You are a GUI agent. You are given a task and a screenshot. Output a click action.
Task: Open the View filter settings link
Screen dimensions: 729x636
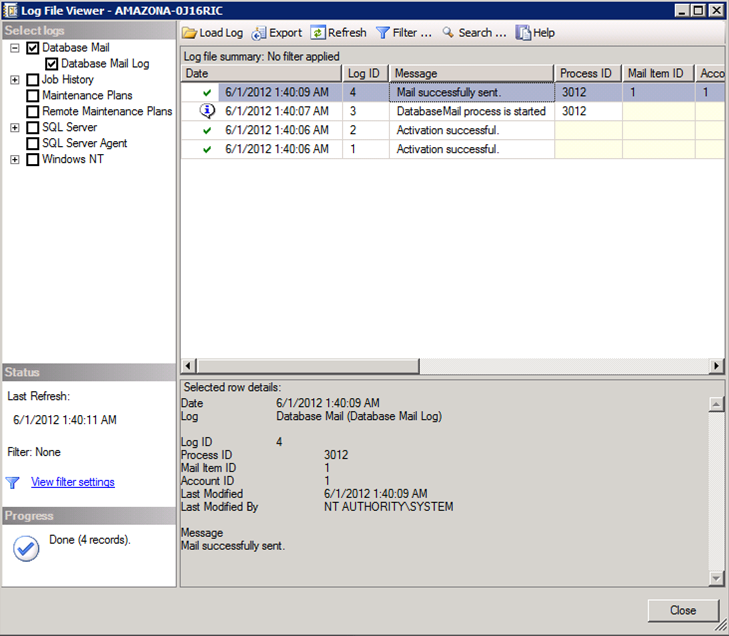73,482
